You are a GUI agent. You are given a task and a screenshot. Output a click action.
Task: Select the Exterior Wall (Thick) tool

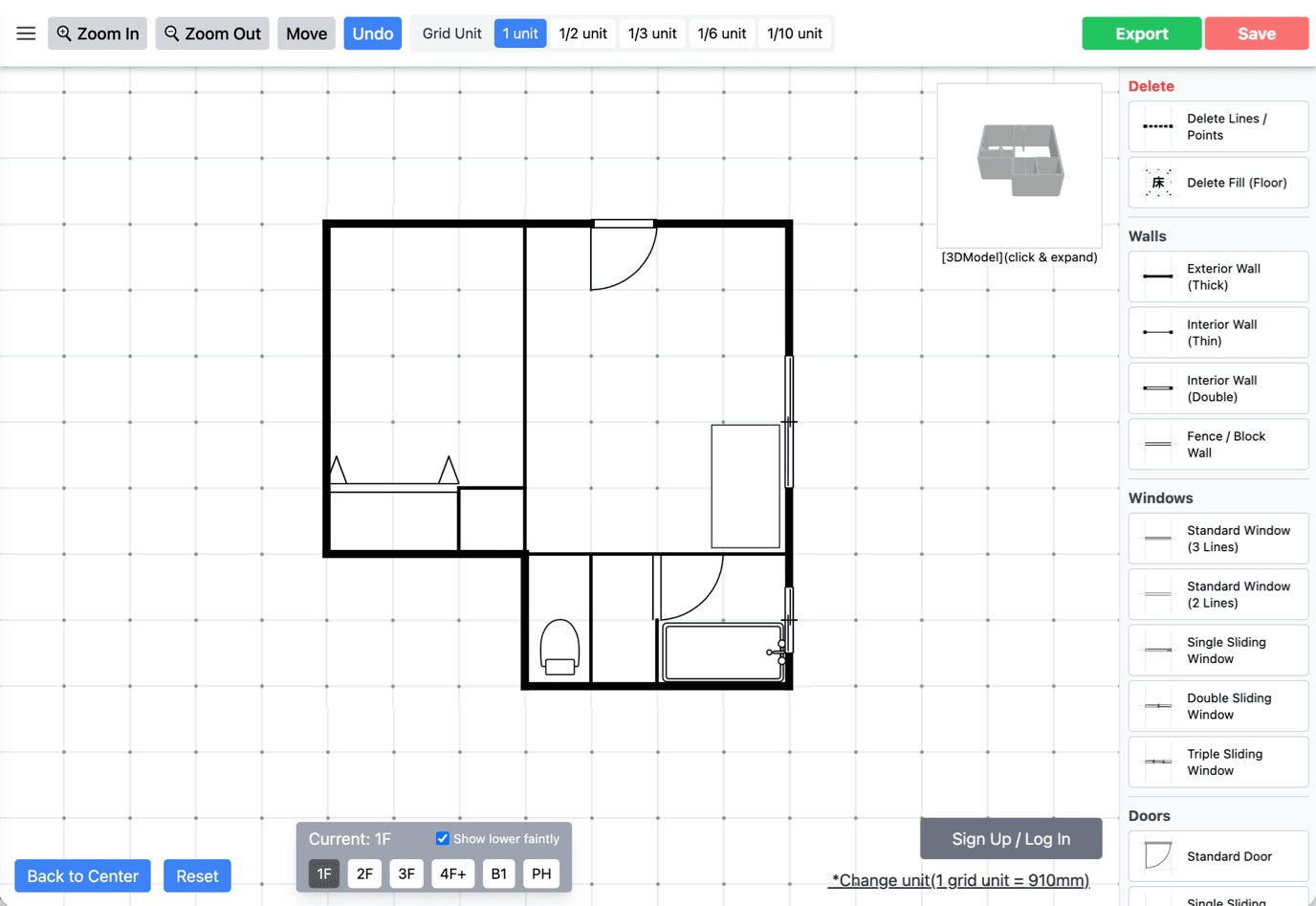[x=1217, y=276]
